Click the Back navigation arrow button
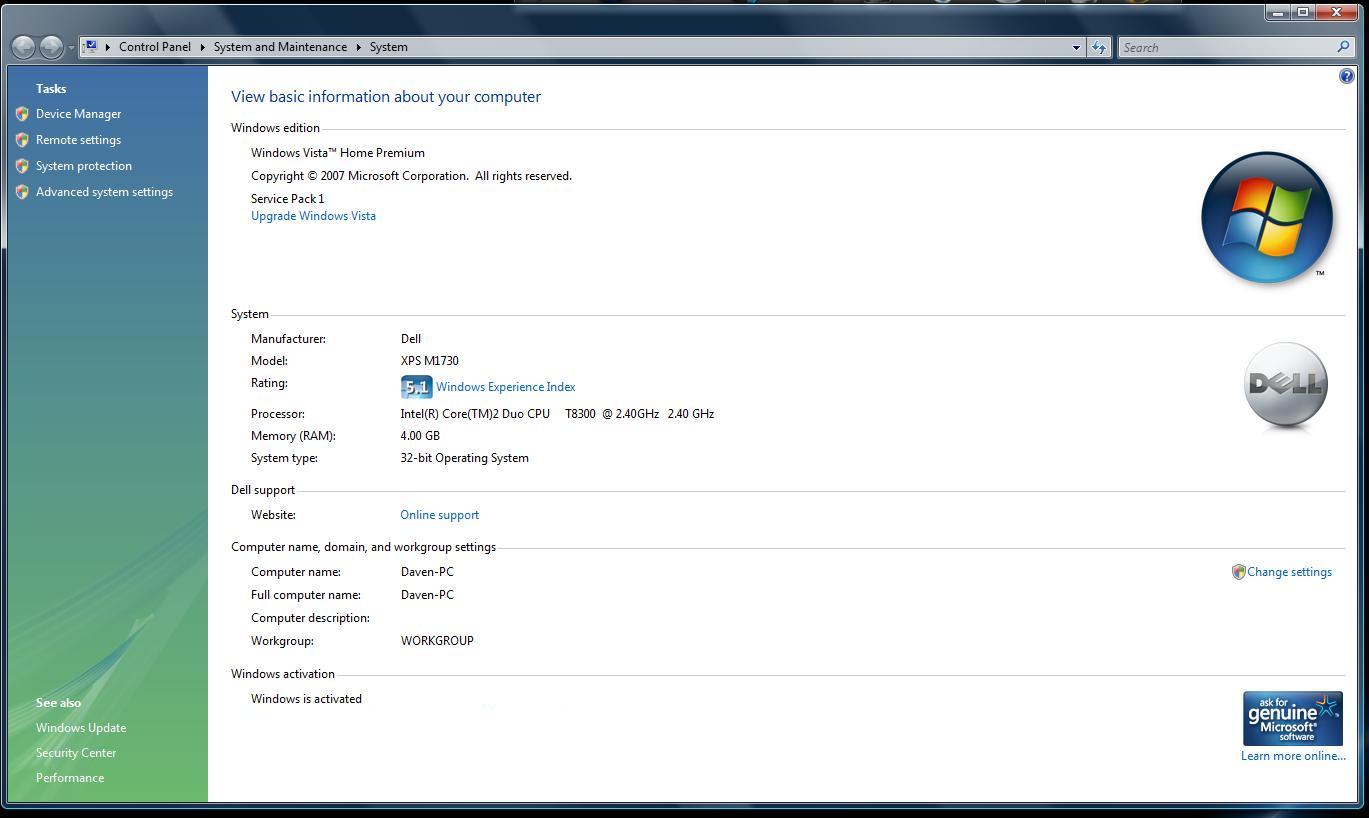Image resolution: width=1369 pixels, height=818 pixels. pyautogui.click(x=23, y=47)
